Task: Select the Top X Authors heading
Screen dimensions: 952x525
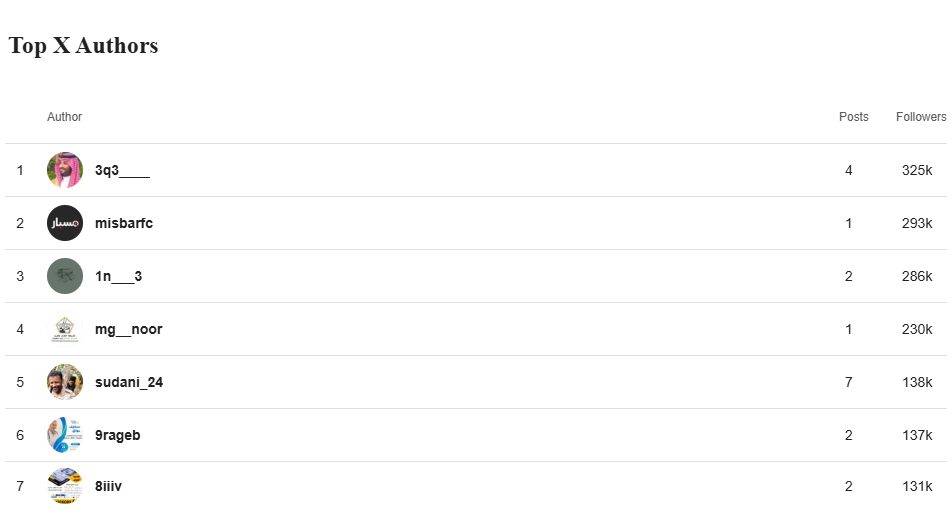Action: (83, 46)
